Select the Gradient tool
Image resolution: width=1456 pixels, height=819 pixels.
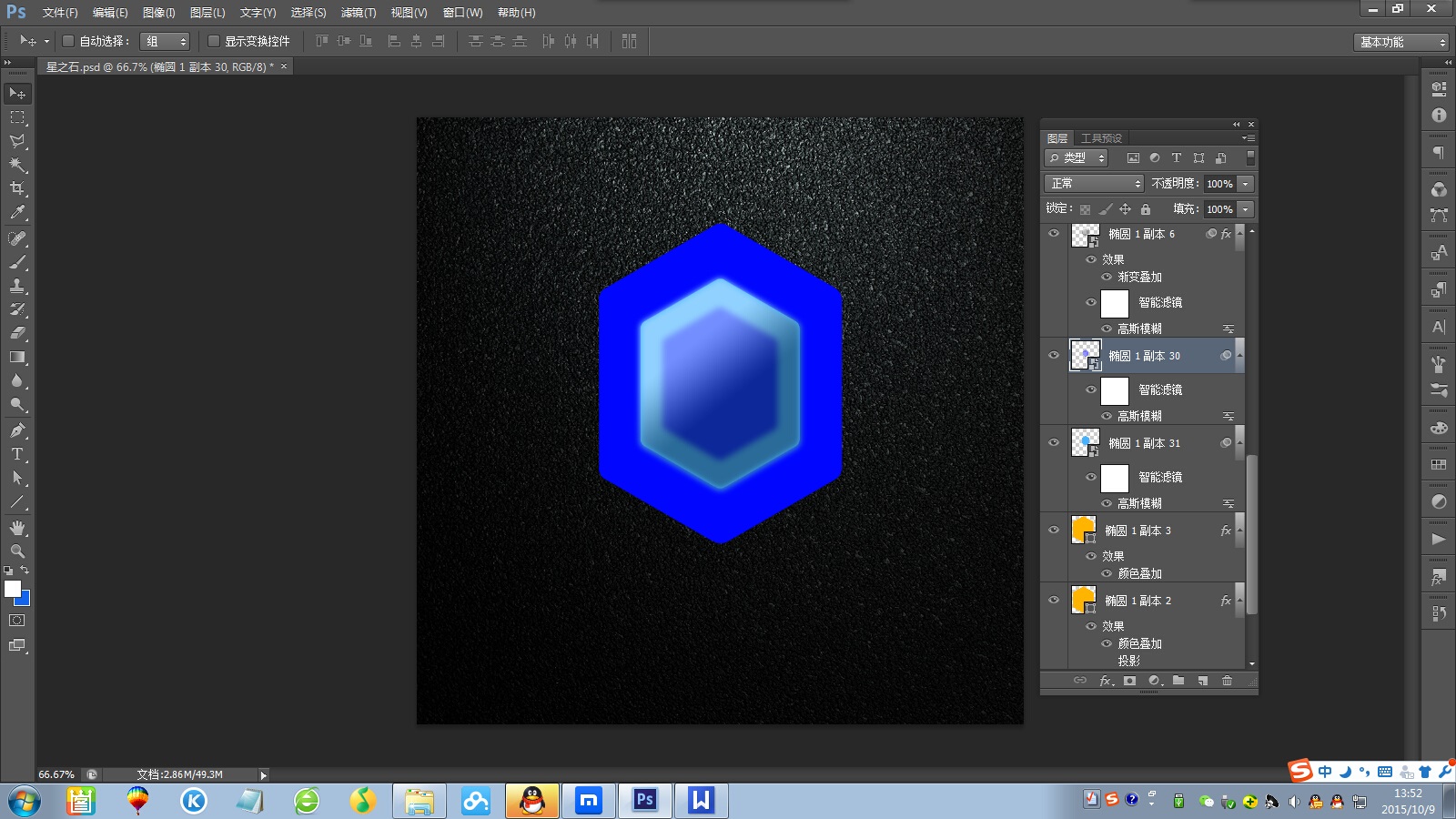17,357
